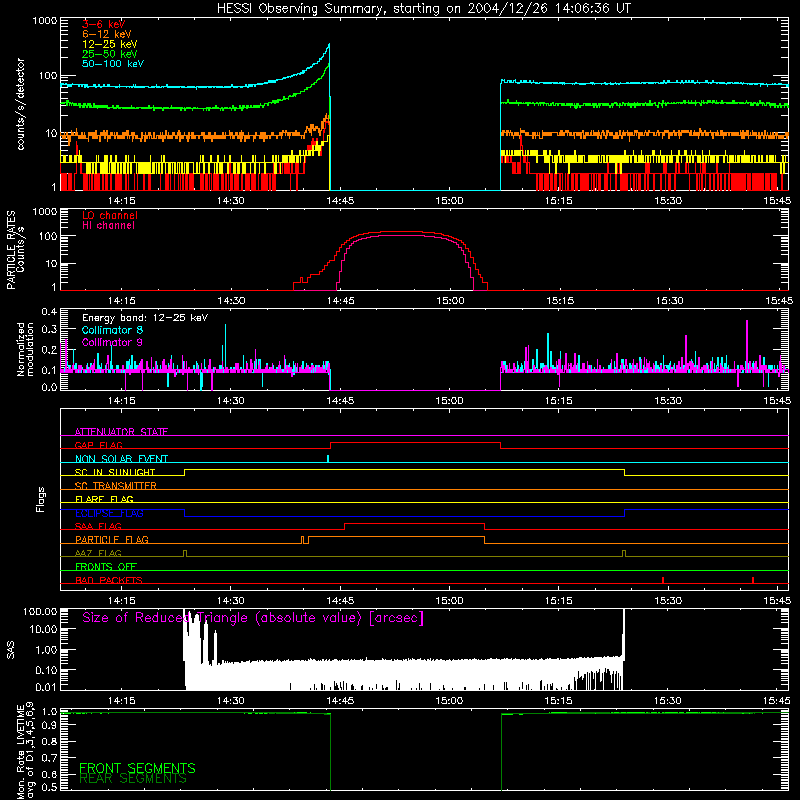Image resolution: width=800 pixels, height=800 pixels.
Task: Click the 100.00 y-axis label on the SAS panel
Action: click(x=40, y=611)
